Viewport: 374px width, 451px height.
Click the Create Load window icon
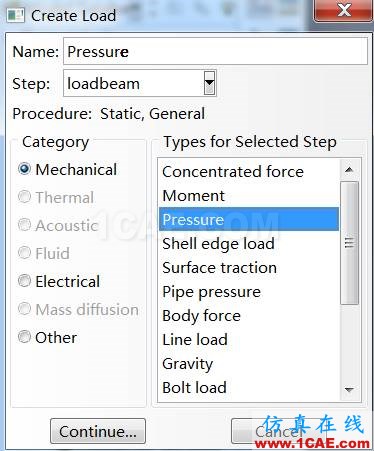coord(16,15)
